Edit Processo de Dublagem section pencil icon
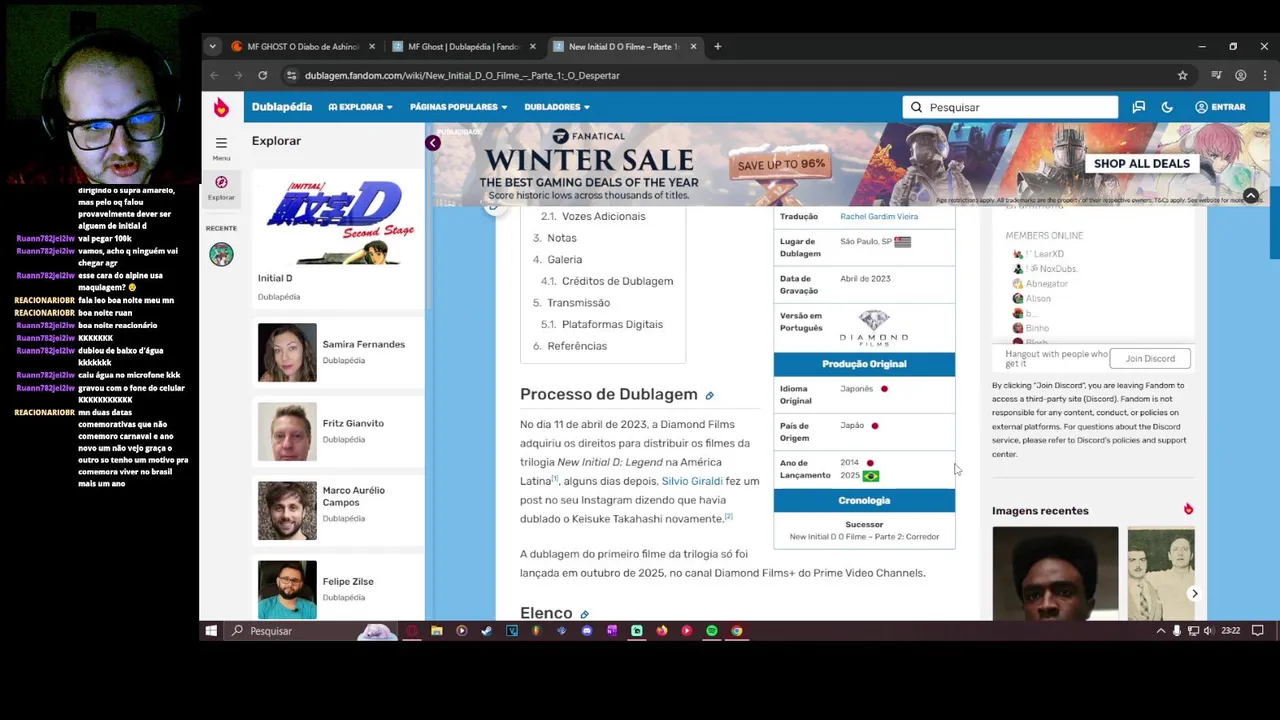This screenshot has height=720, width=1280. click(709, 396)
